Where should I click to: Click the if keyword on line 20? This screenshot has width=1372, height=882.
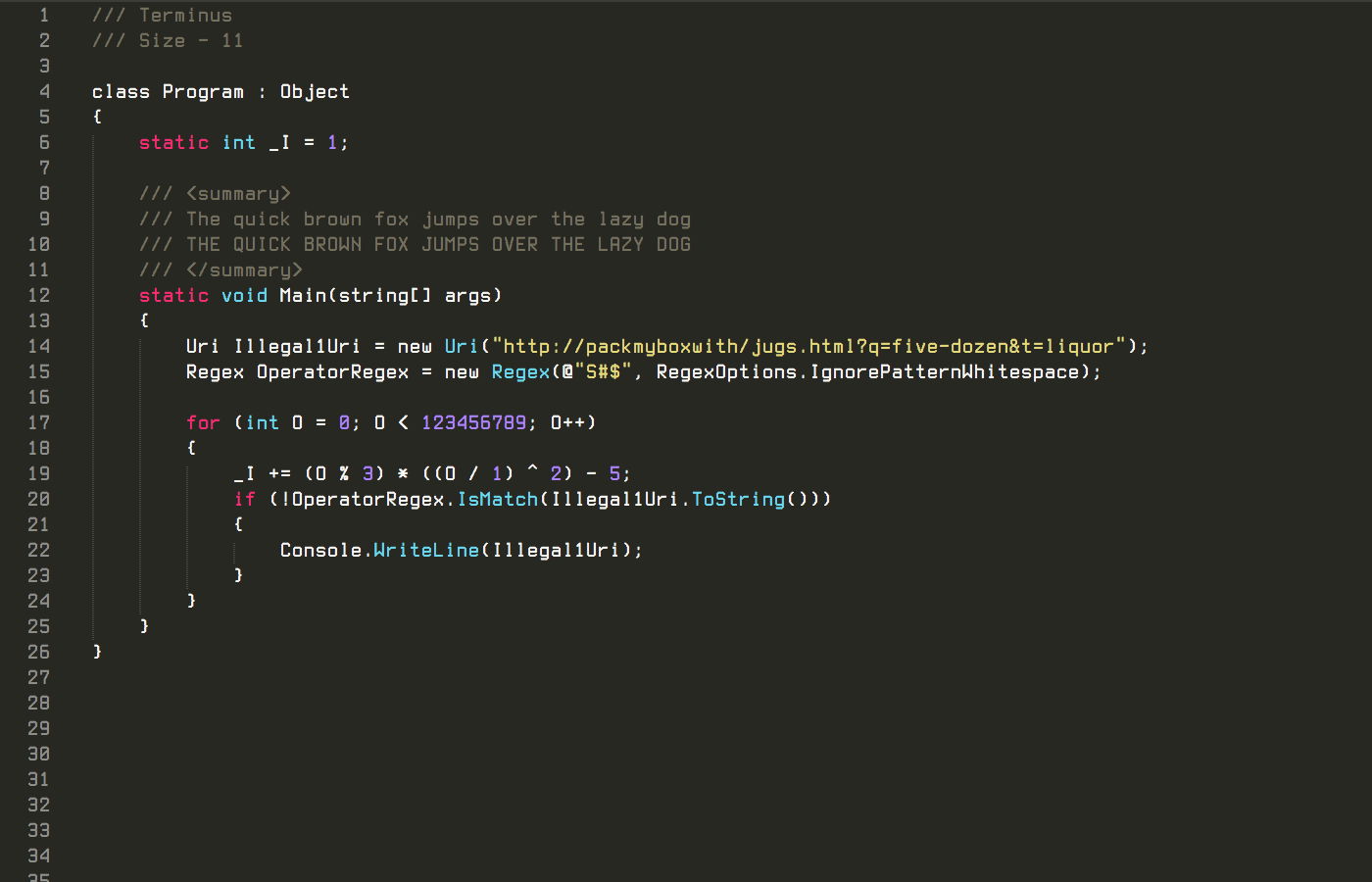coord(245,499)
